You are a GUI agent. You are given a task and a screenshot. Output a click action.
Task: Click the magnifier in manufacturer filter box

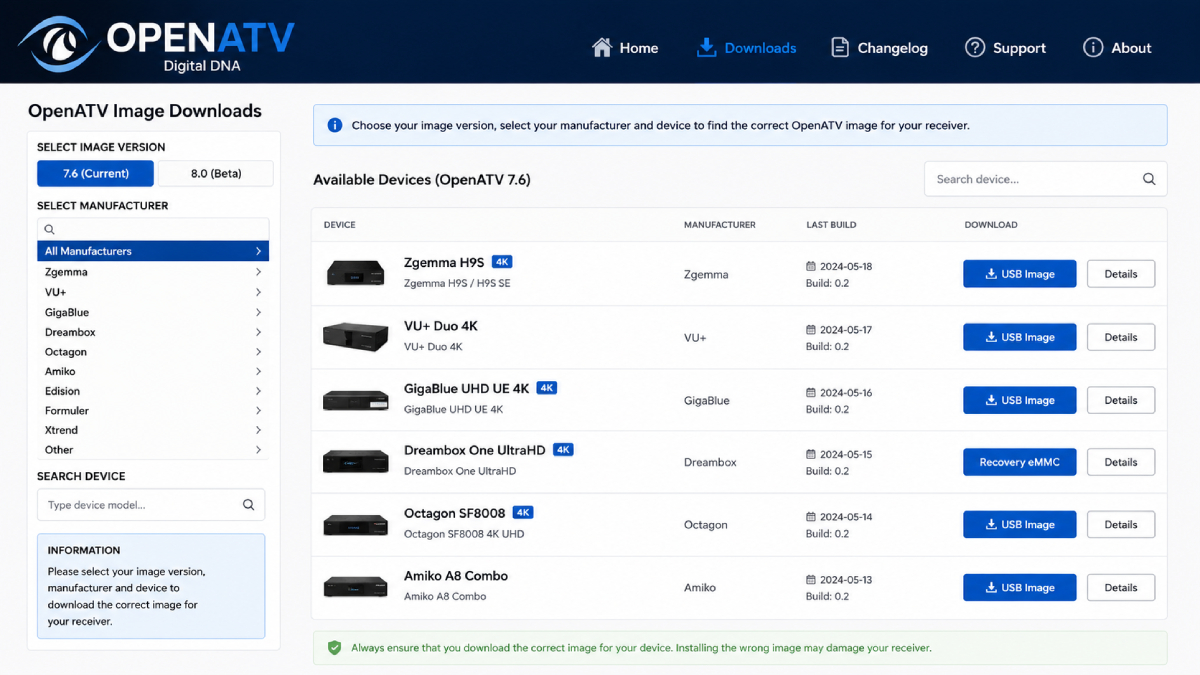49,229
